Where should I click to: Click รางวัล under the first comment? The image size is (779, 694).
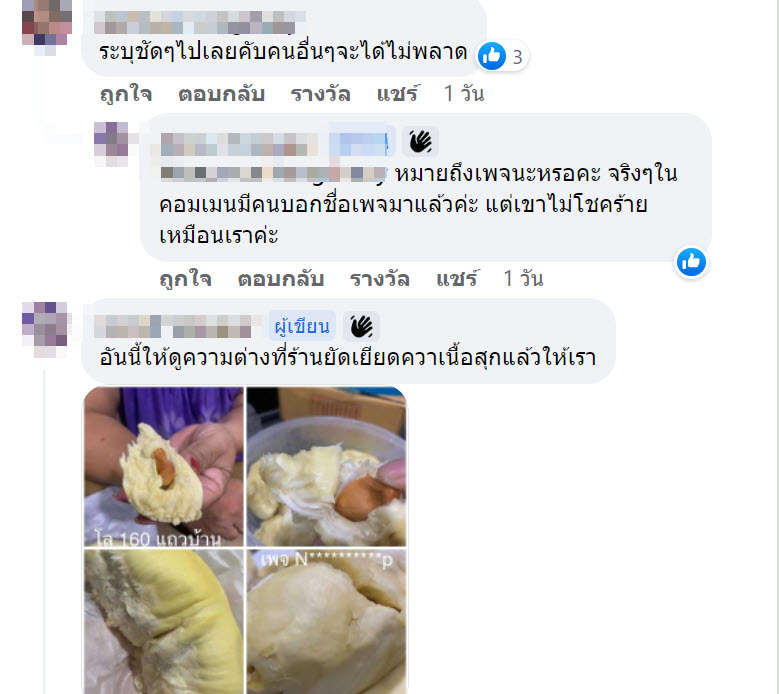click(320, 93)
